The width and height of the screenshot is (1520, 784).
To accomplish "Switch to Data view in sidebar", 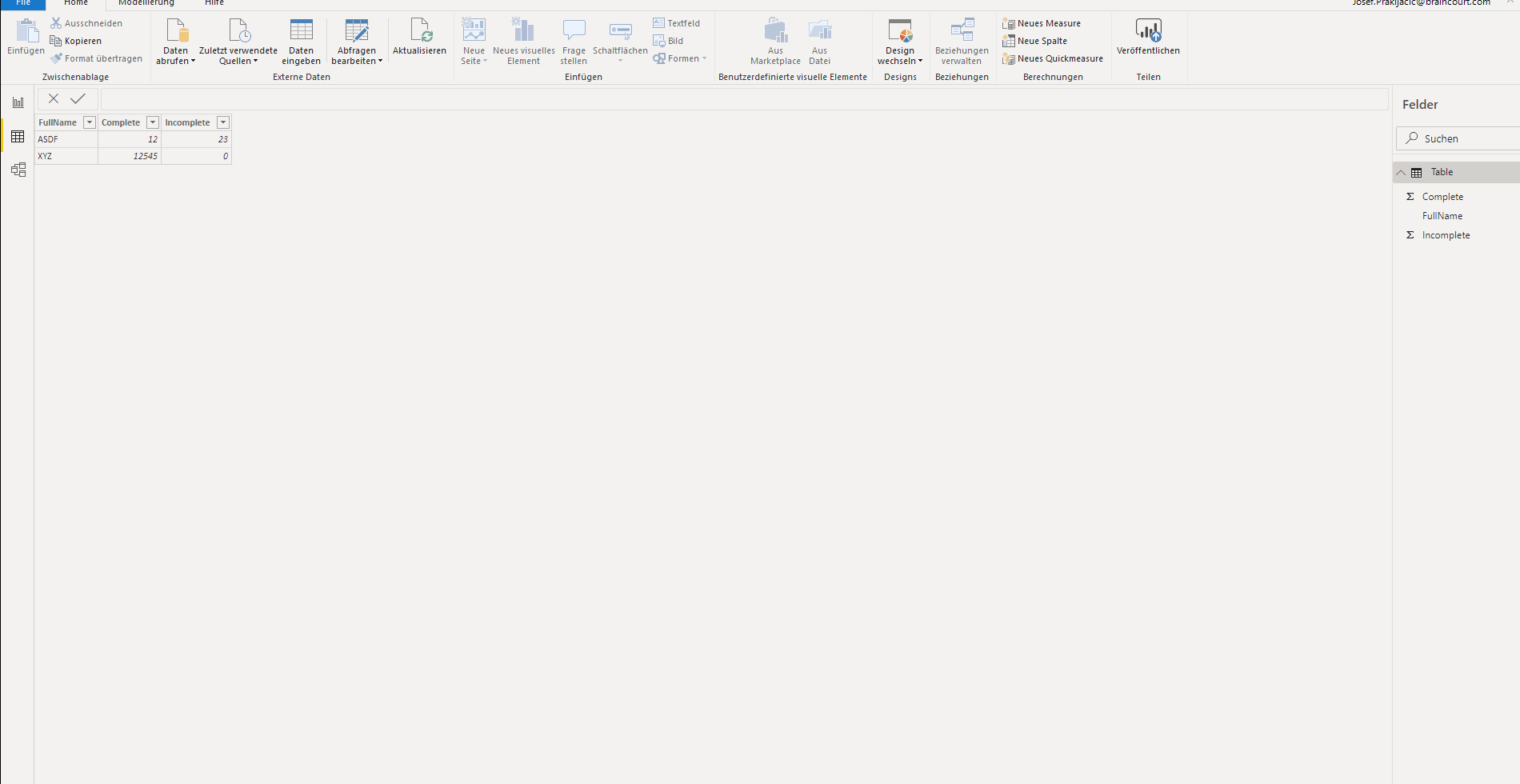I will click(18, 137).
